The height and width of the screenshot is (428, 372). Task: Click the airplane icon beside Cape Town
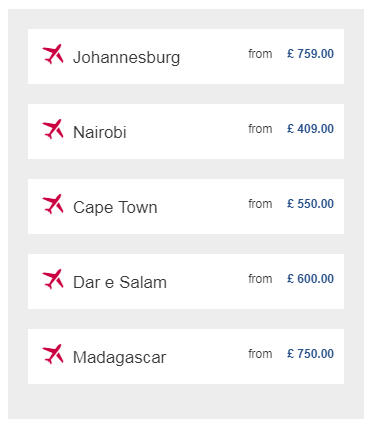[53, 204]
